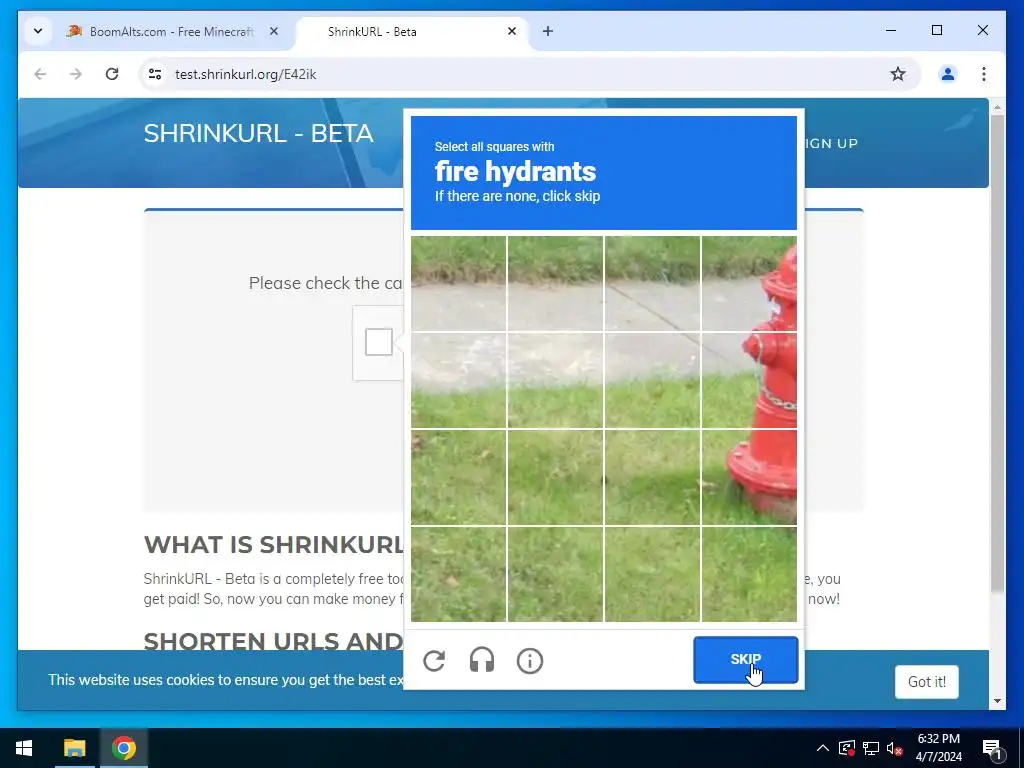Dismiss cookie notice with Got it!

coord(927,682)
